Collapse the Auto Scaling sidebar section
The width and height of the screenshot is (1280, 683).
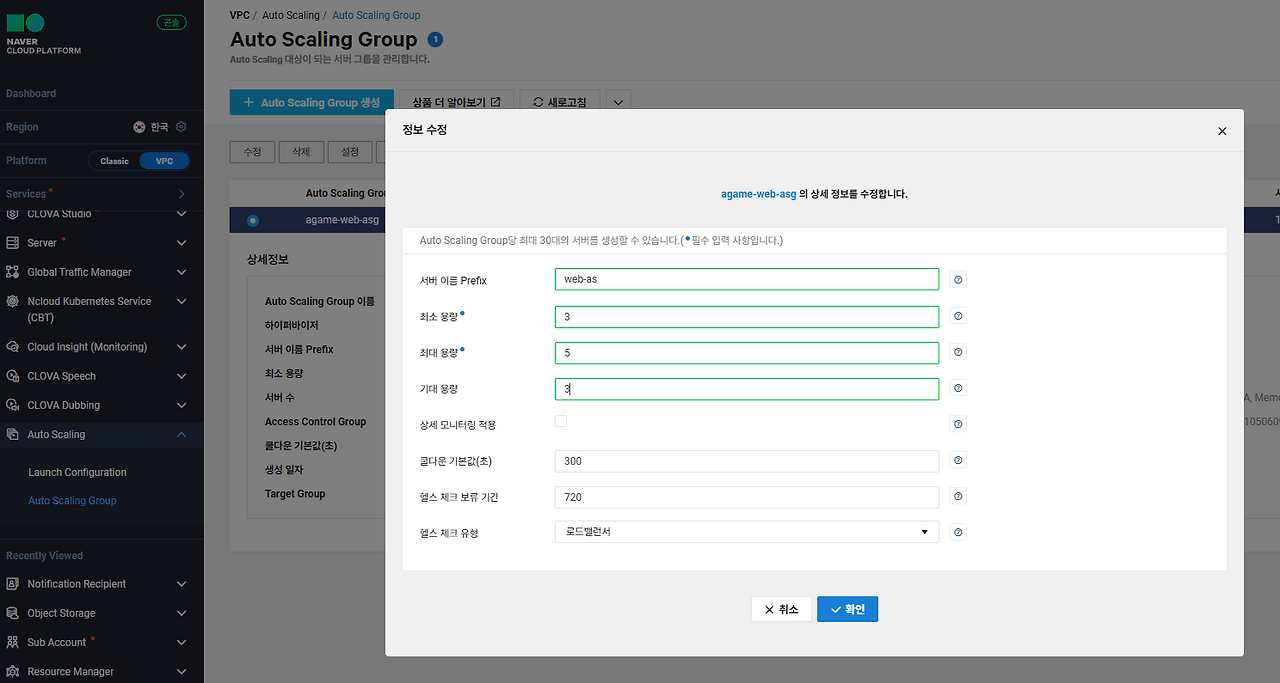coord(181,435)
